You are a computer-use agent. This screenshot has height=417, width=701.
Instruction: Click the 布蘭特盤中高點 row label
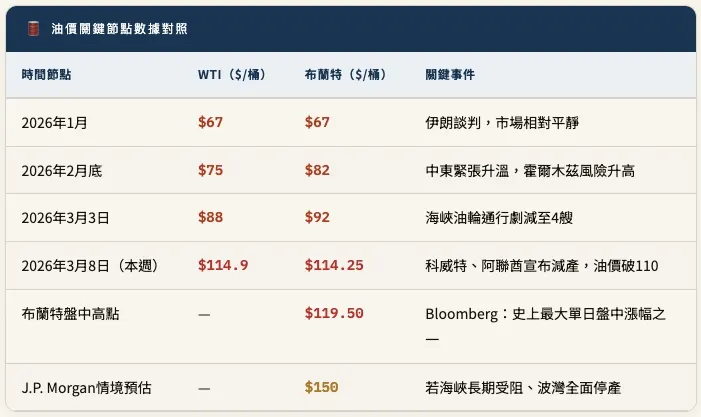click(x=68, y=314)
